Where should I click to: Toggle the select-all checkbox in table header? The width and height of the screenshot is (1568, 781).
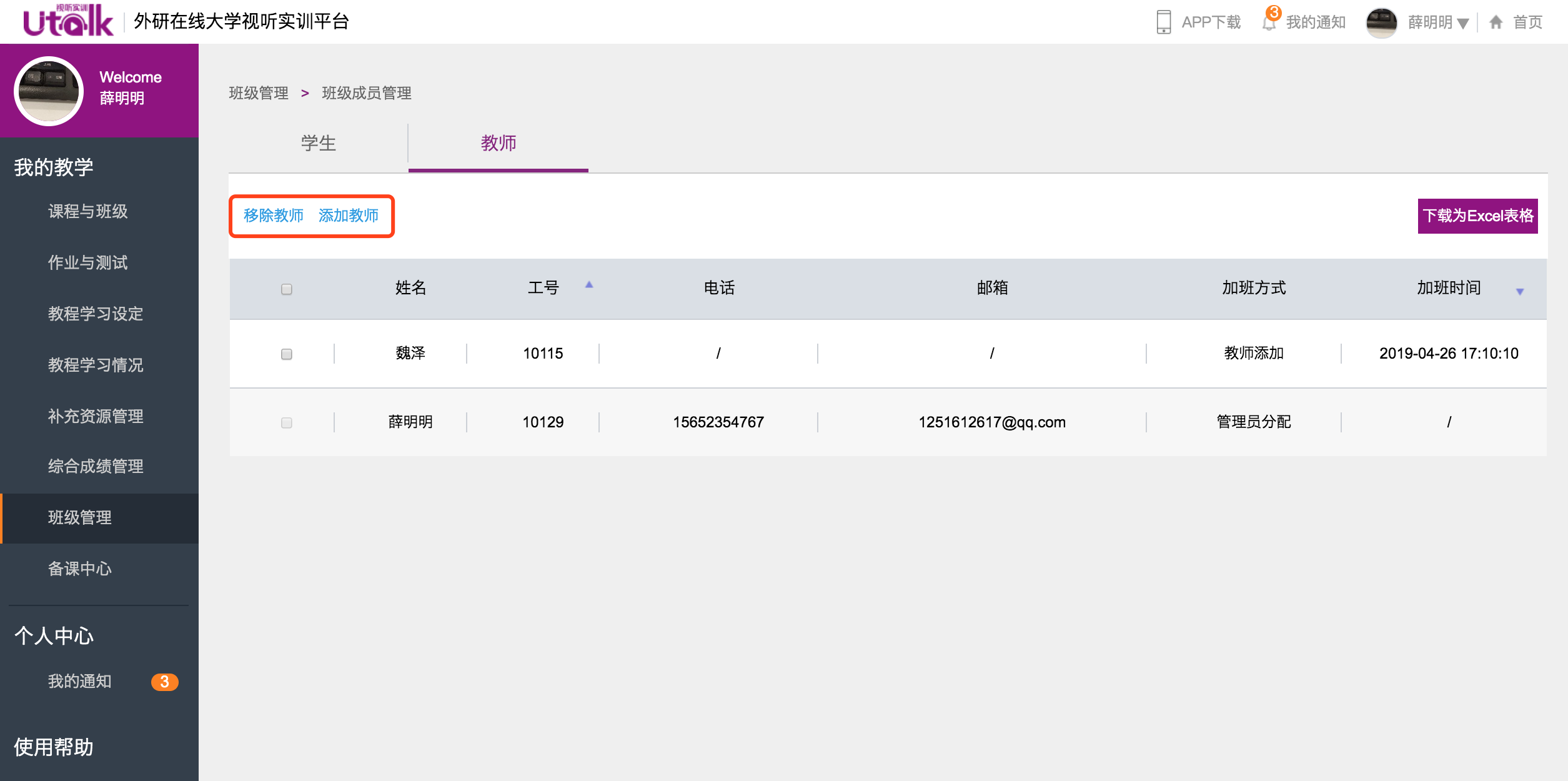[287, 289]
